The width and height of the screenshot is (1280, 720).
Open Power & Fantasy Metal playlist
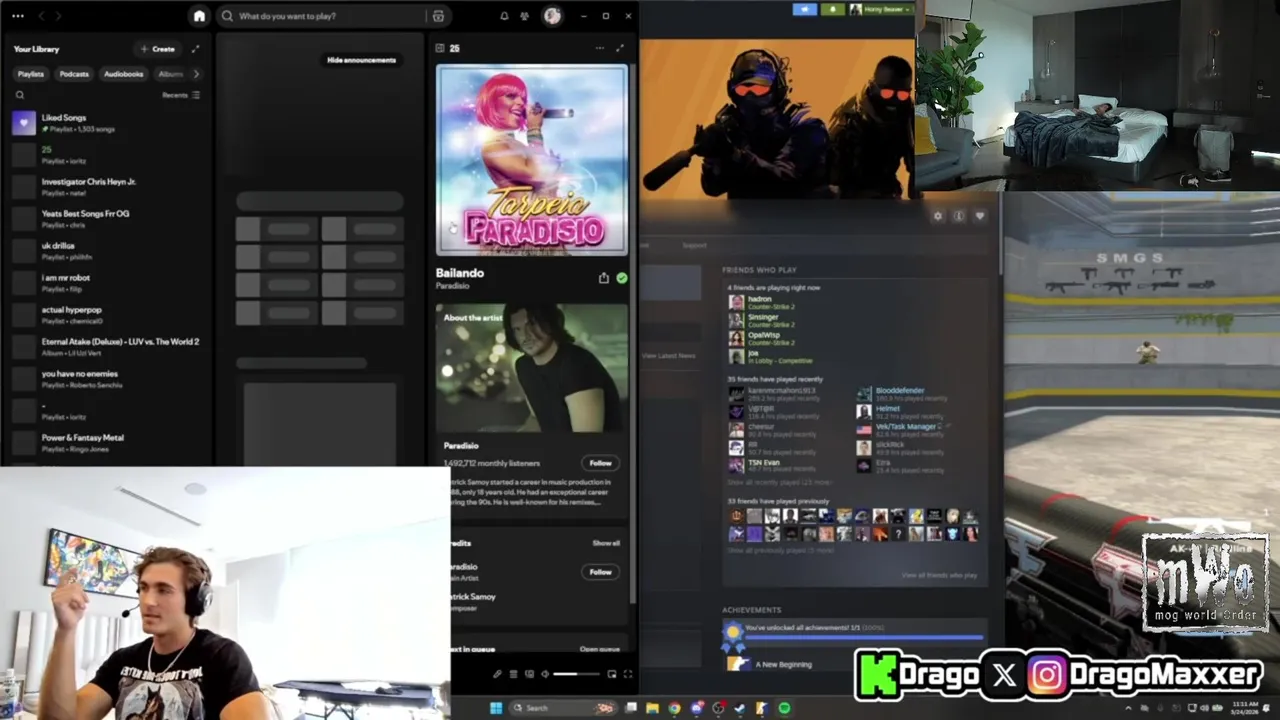[106, 443]
